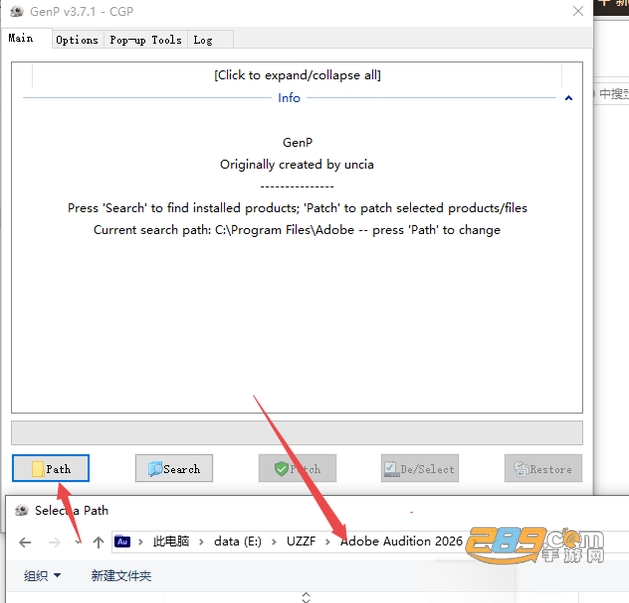The height and width of the screenshot is (603, 629).
Task: Expand chevron after data (E:) breadcrumb
Action: [x=274, y=542]
